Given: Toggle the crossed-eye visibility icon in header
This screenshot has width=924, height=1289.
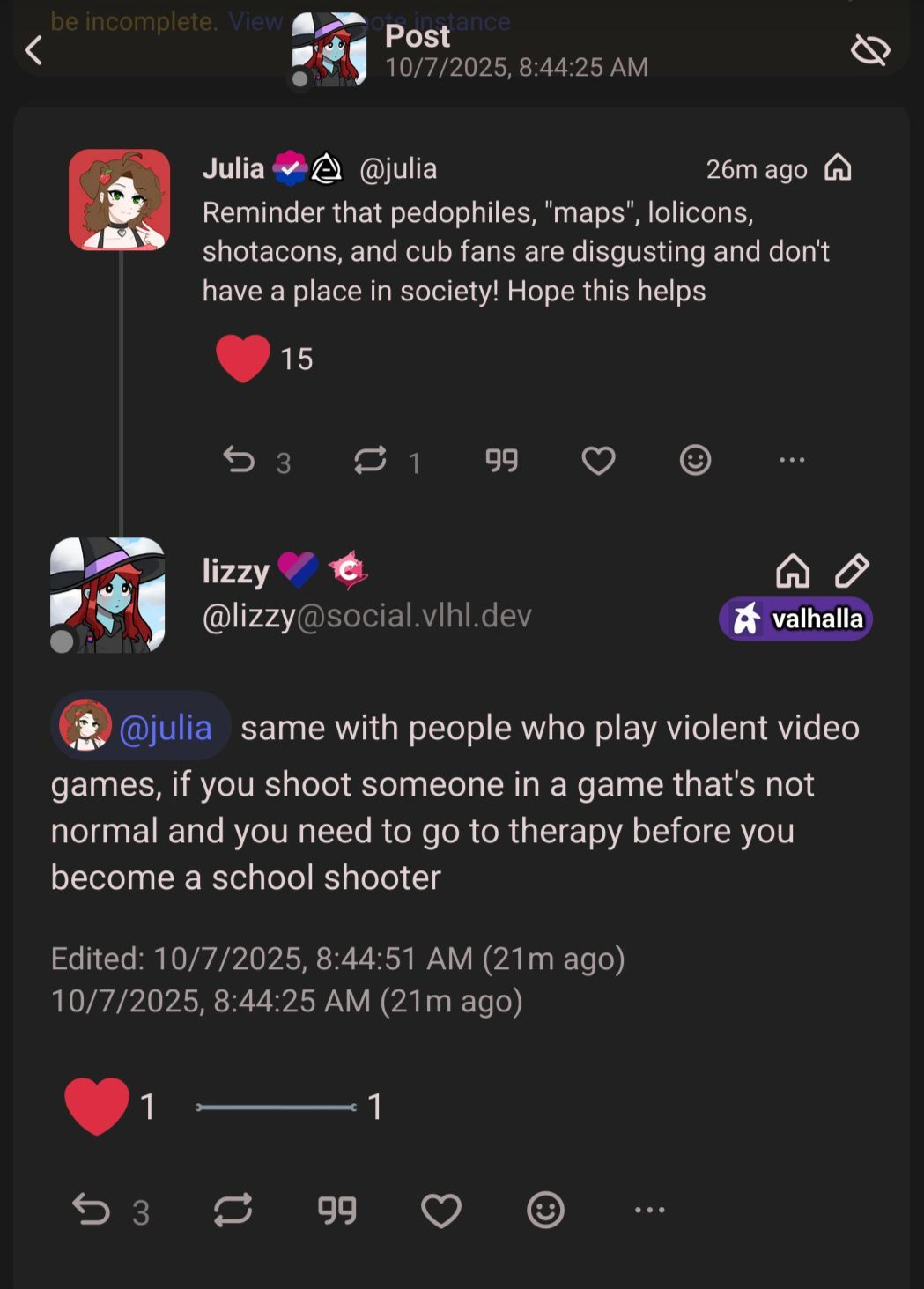Looking at the screenshot, I should pyautogui.click(x=870, y=50).
